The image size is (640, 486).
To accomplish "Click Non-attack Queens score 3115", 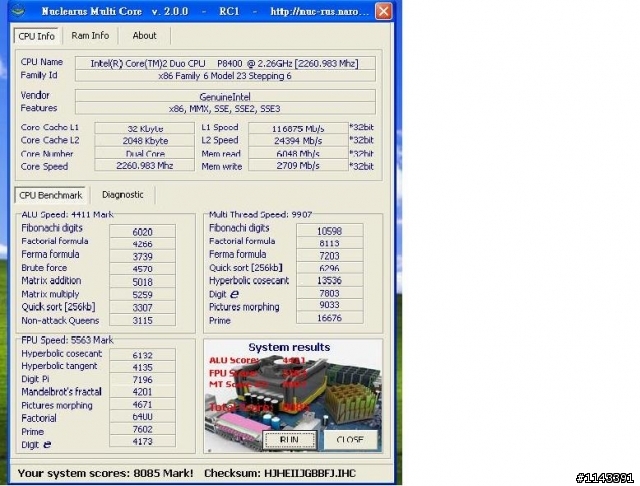I will [142, 320].
